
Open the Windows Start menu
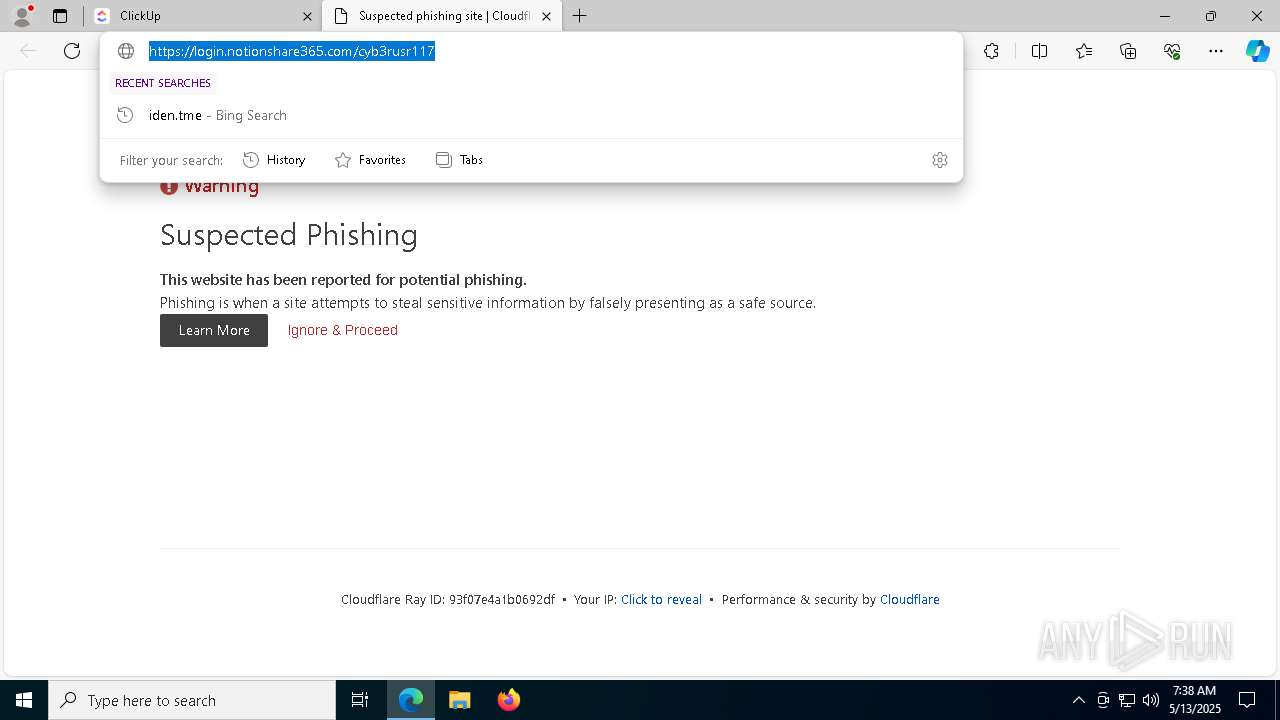[24, 700]
